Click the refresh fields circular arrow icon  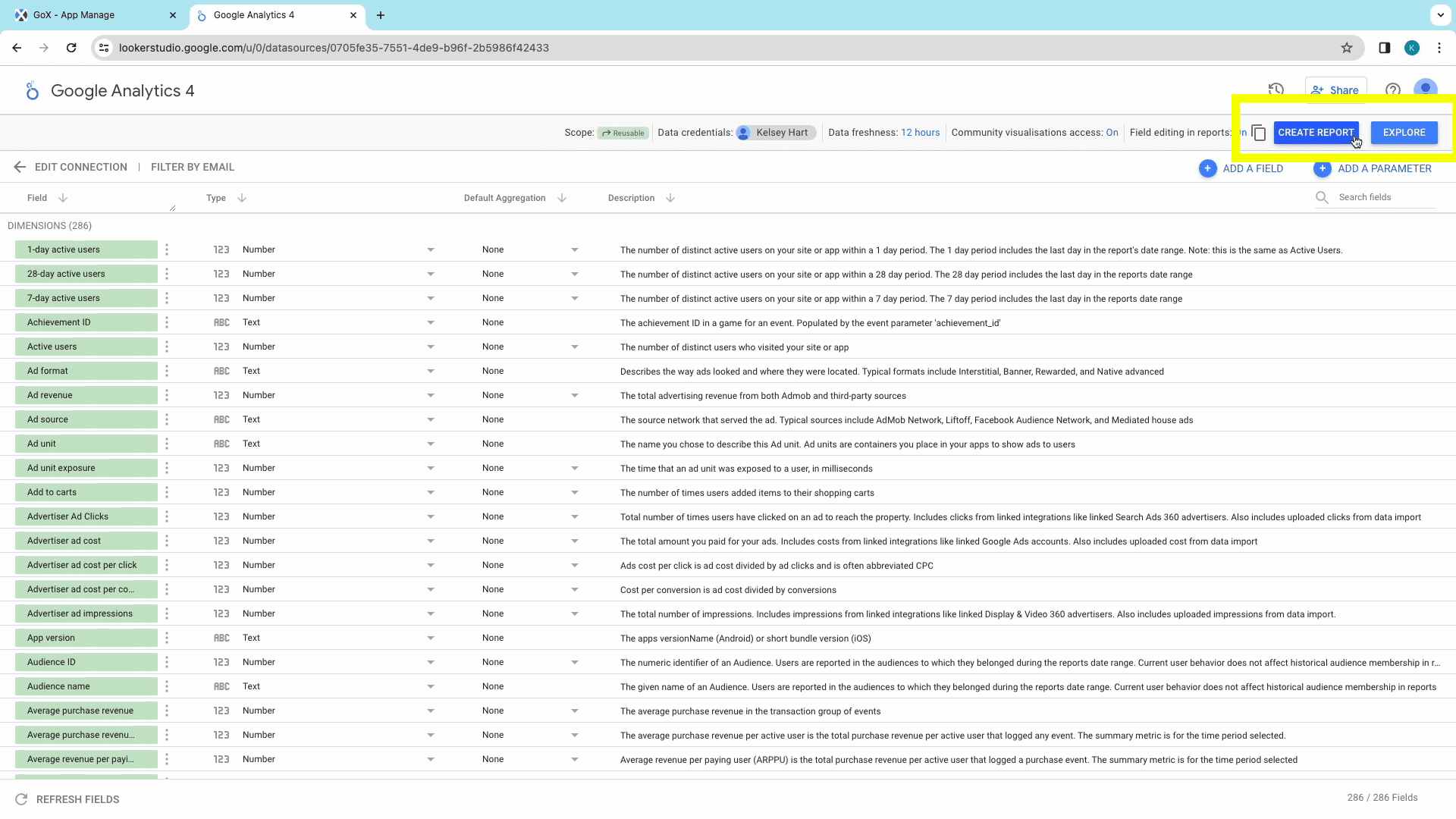pos(21,799)
